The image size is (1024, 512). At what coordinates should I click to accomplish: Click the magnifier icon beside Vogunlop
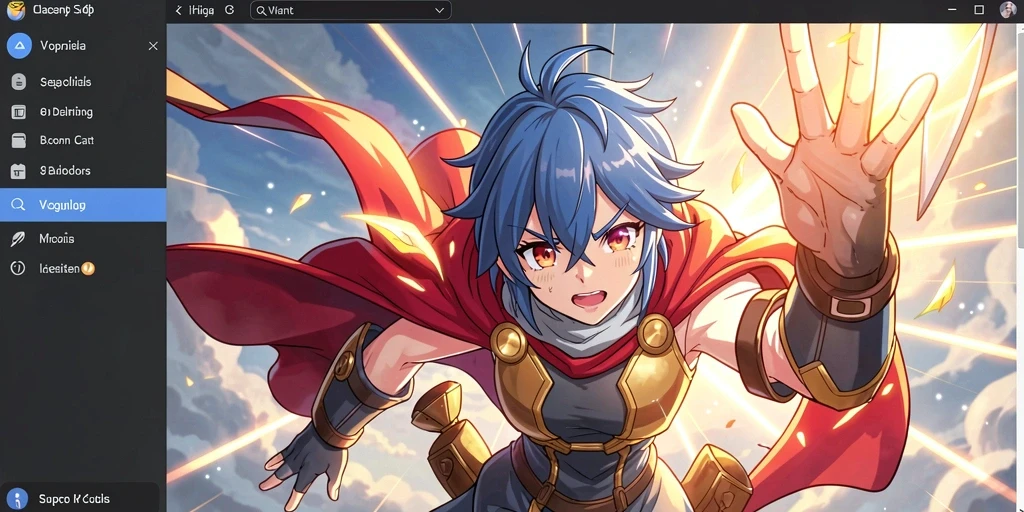[18, 205]
